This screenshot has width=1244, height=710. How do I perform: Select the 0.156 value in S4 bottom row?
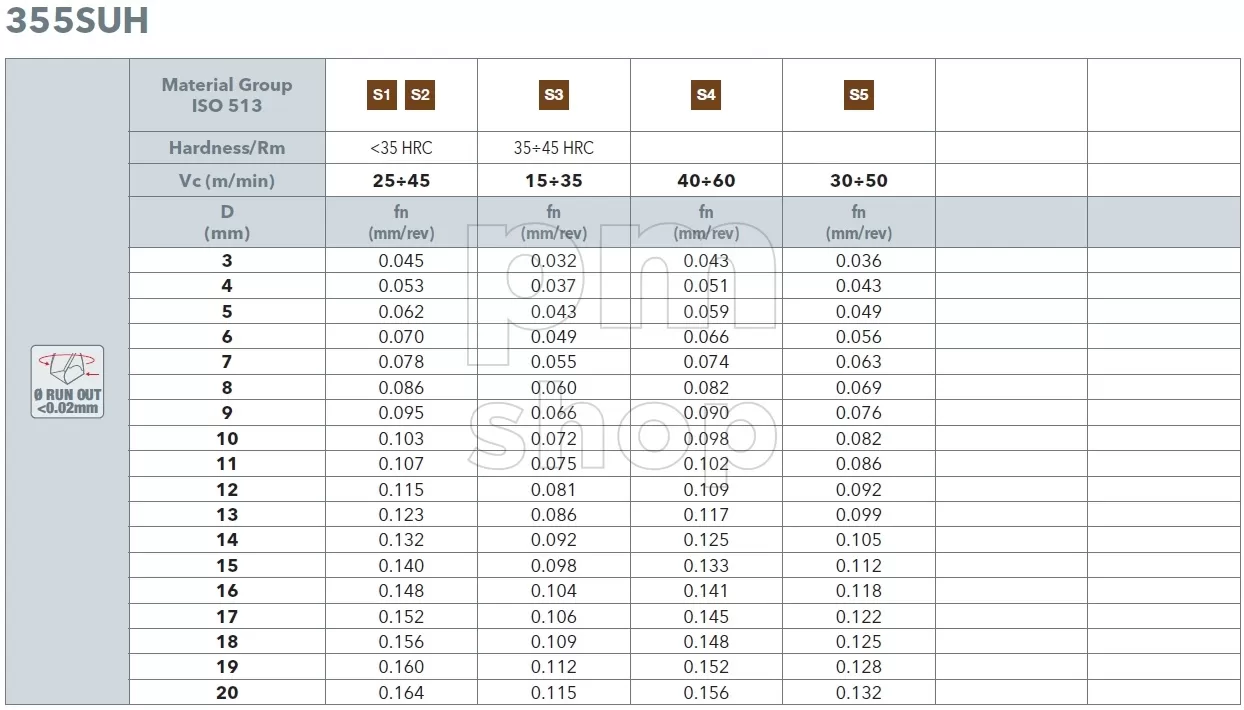(706, 693)
